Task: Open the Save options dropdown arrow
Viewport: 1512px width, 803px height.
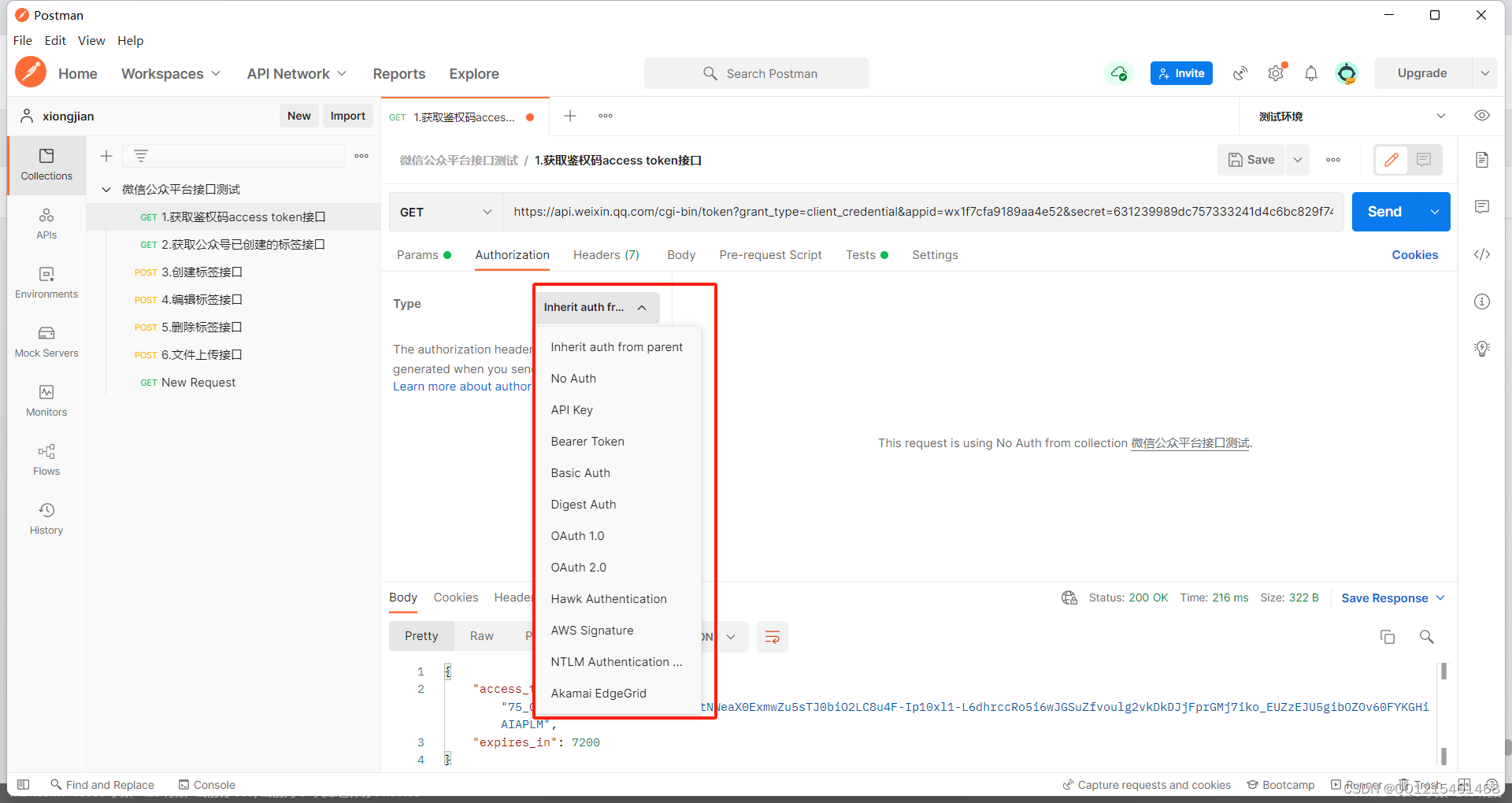Action: 1298,160
